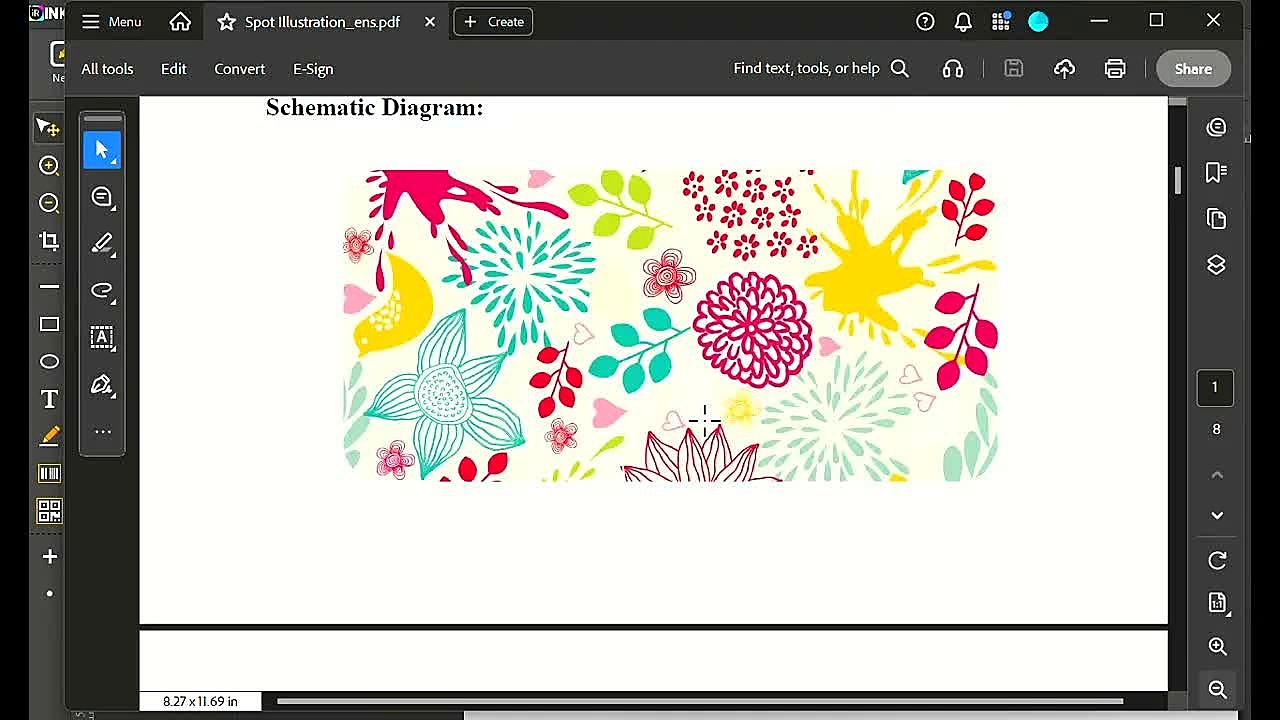Click the Share button
Image resolution: width=1280 pixels, height=720 pixels.
coord(1193,69)
